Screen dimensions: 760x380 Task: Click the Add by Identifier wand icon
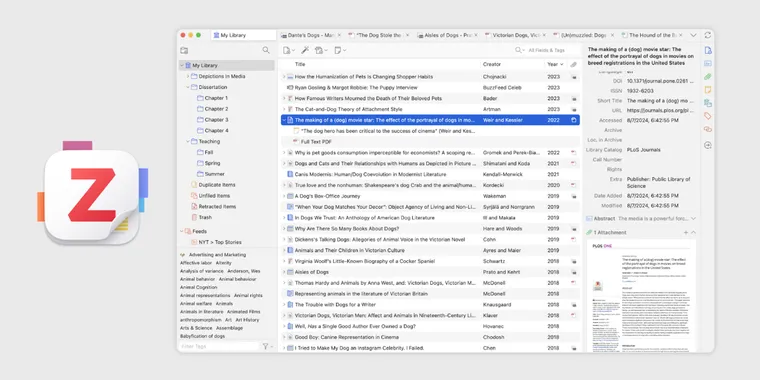(305, 50)
